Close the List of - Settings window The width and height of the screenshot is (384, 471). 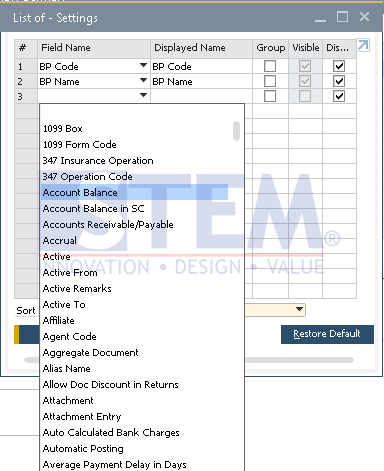364,17
